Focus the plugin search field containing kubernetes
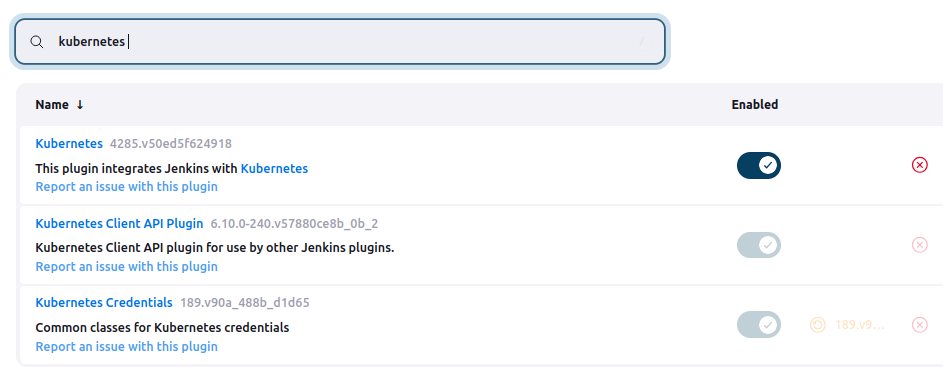 [340, 41]
